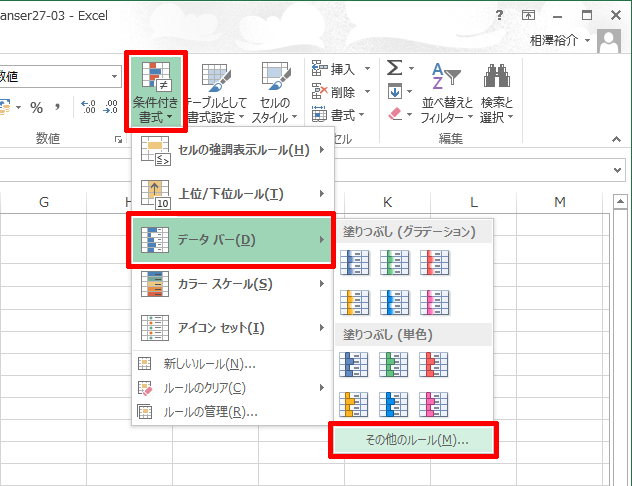The height and width of the screenshot is (486, 632).
Task: Open account menu for 相澤裕介
Action: pyautogui.click(x=560, y=40)
